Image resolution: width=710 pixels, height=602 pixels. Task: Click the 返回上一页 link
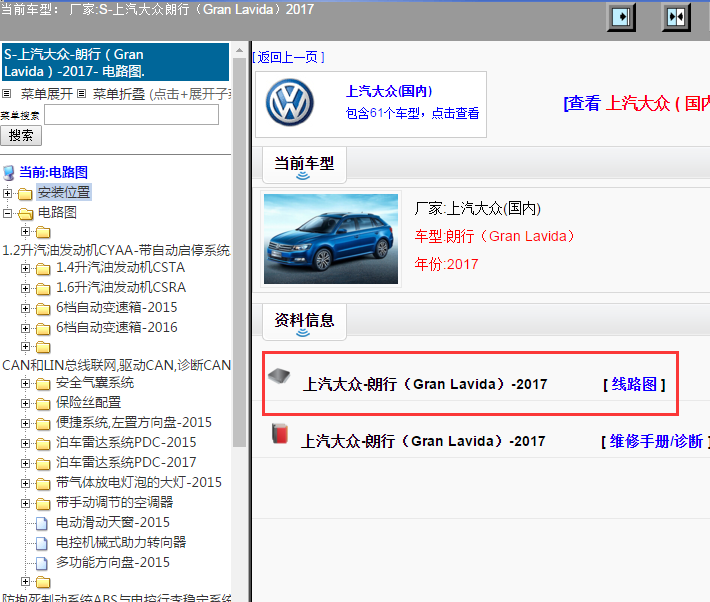289,57
